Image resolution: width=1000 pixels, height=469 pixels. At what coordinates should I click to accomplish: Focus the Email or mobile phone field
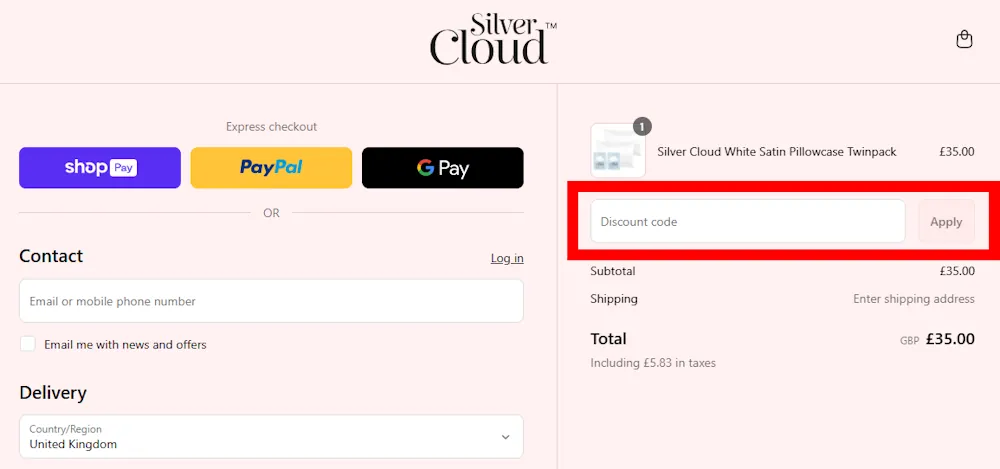271,301
